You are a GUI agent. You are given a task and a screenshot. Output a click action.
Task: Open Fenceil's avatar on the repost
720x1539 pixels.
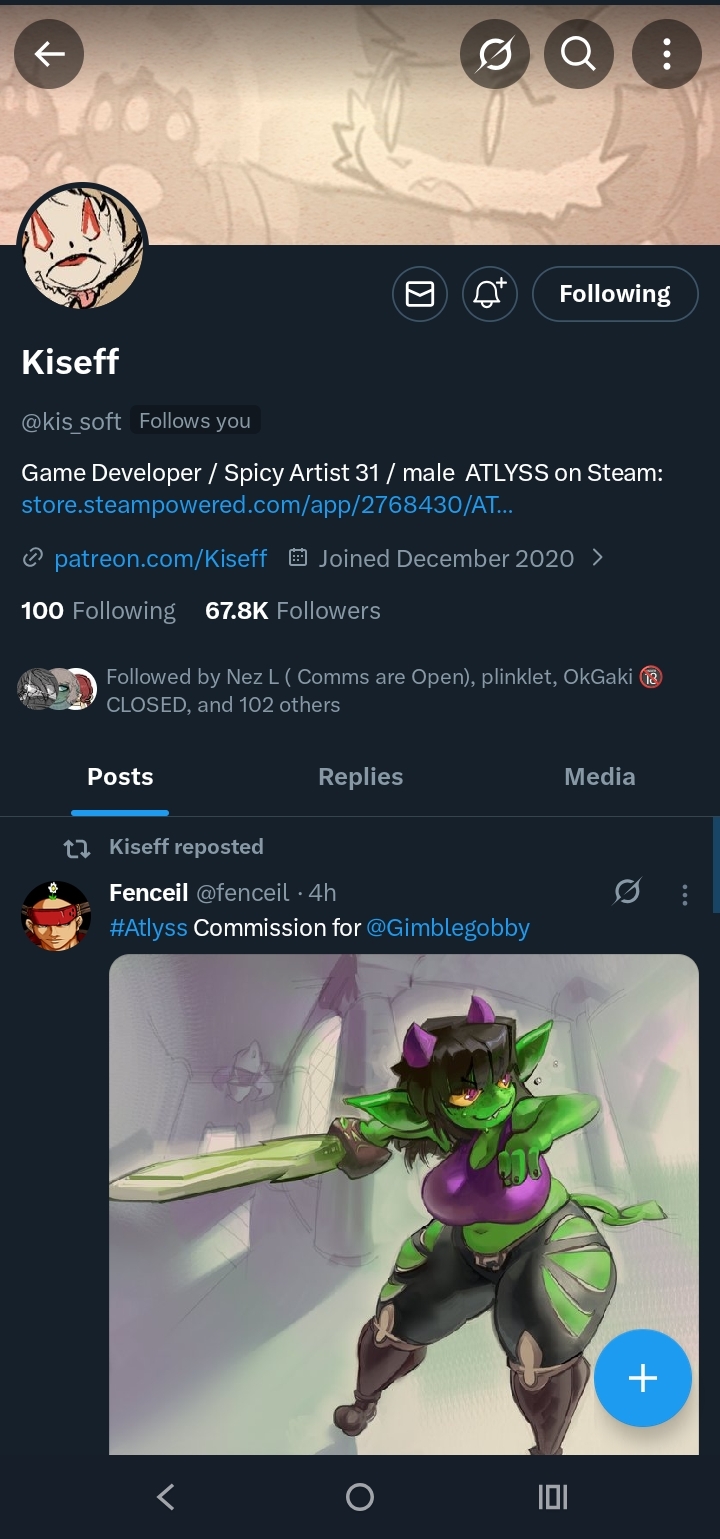click(x=56, y=915)
